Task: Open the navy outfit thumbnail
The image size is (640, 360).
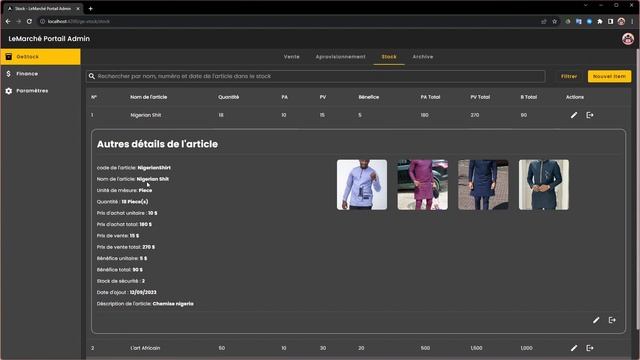Action: 483,184
